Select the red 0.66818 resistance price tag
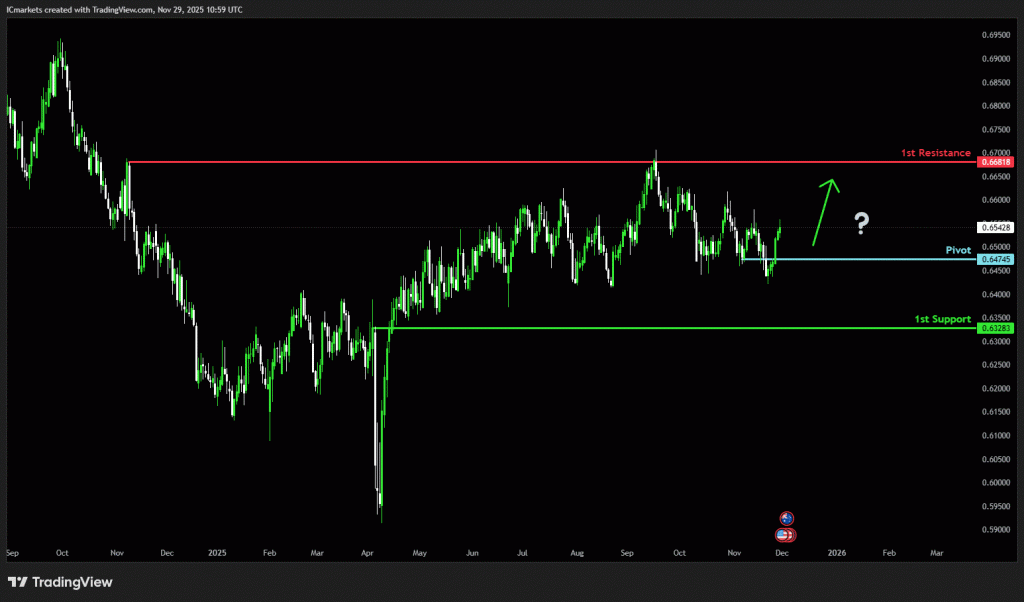The height and width of the screenshot is (602, 1024). [x=997, y=162]
